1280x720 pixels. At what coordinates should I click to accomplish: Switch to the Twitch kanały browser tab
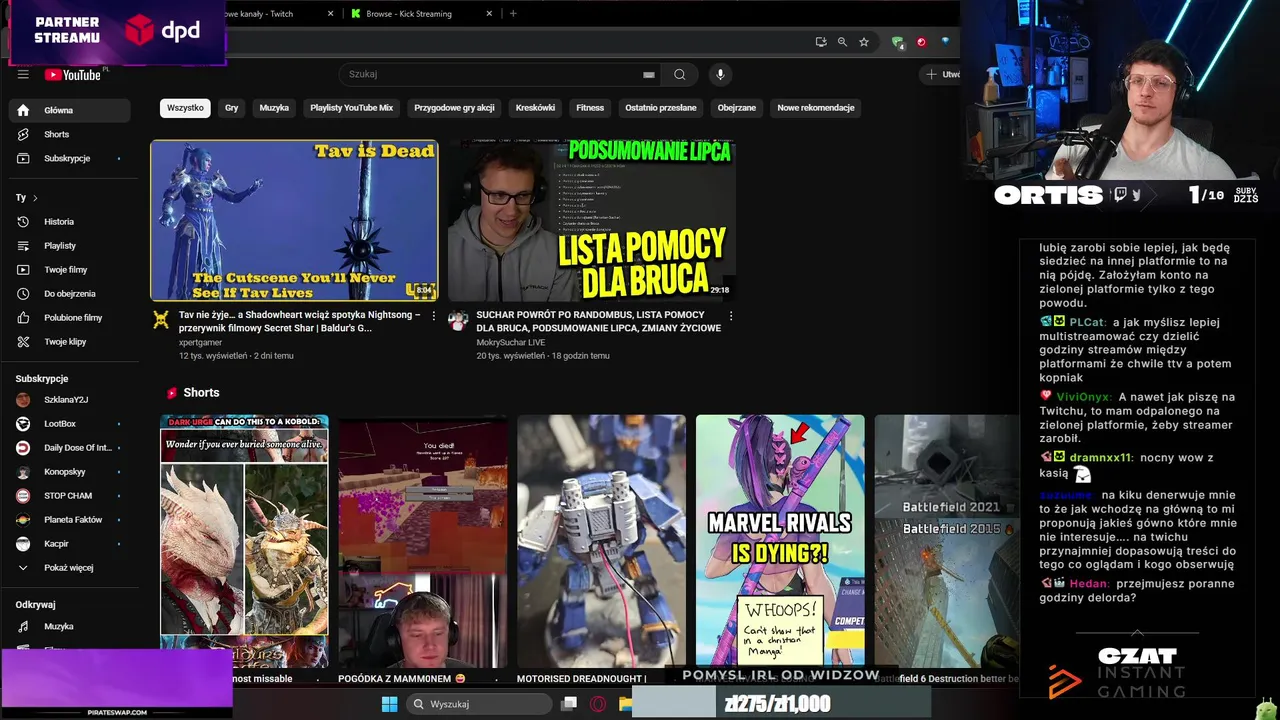point(280,14)
